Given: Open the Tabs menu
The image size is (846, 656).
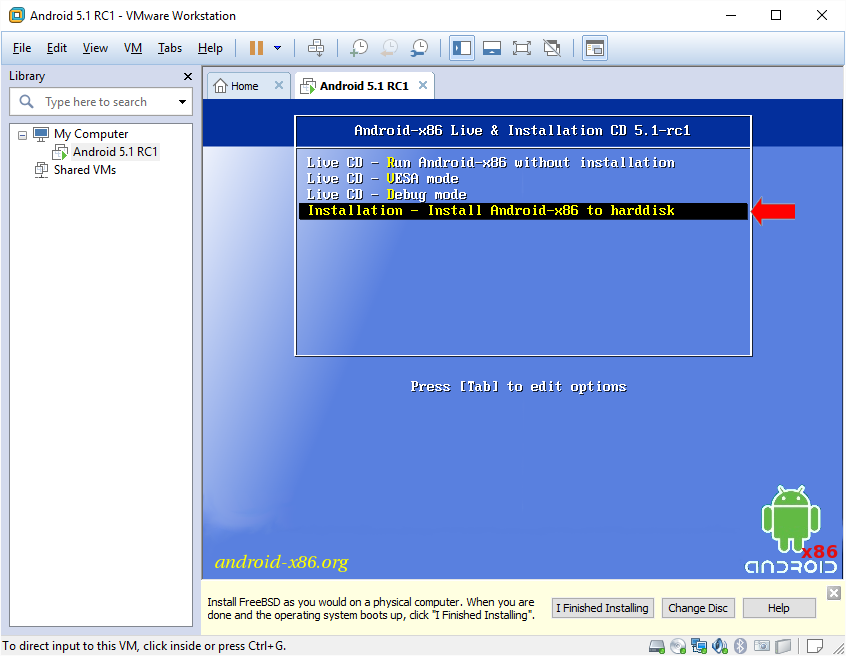Looking at the screenshot, I should click(169, 48).
